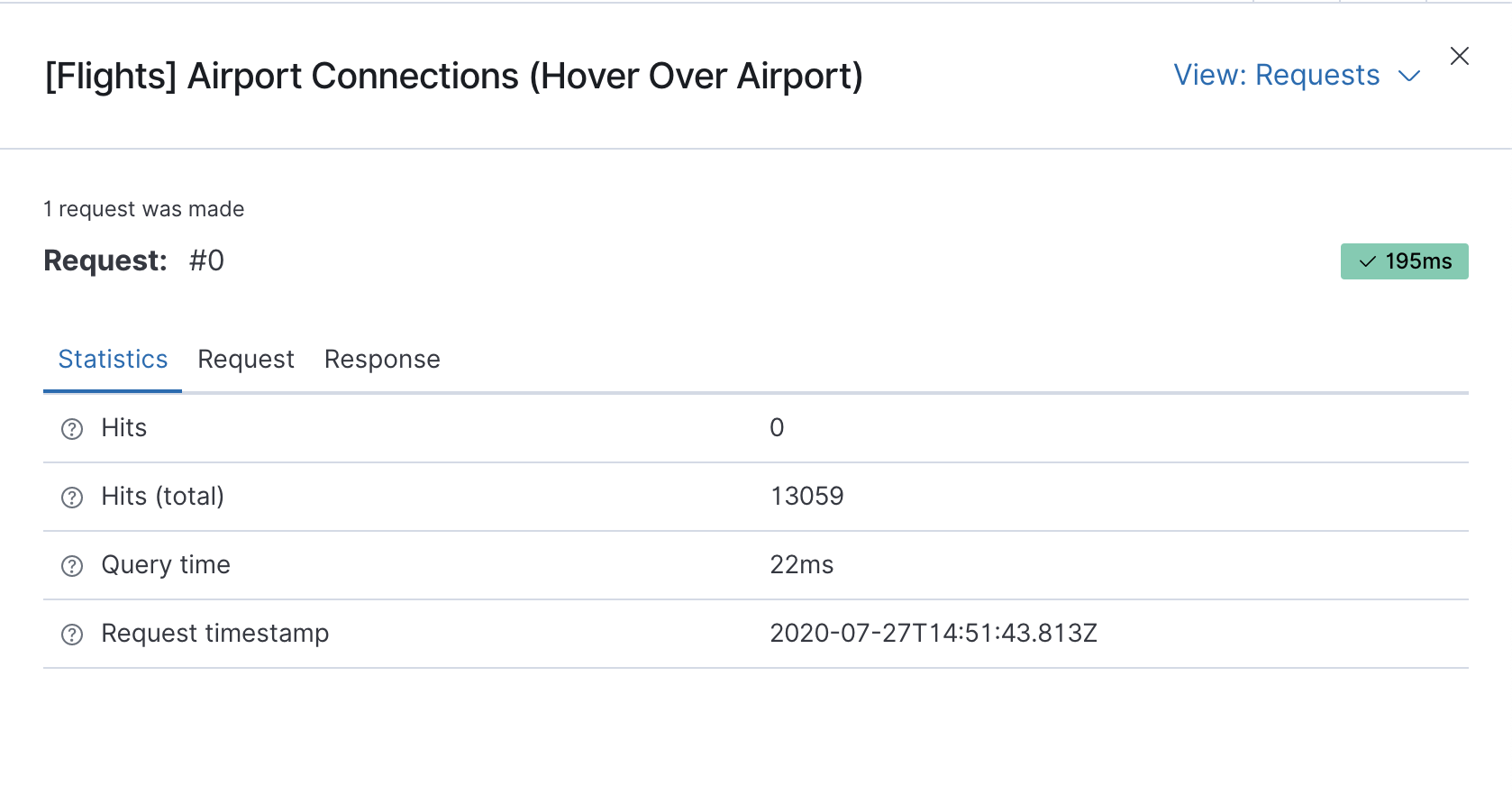Click the help icon beside Hits (total)
The image size is (1512, 795).
[72, 498]
